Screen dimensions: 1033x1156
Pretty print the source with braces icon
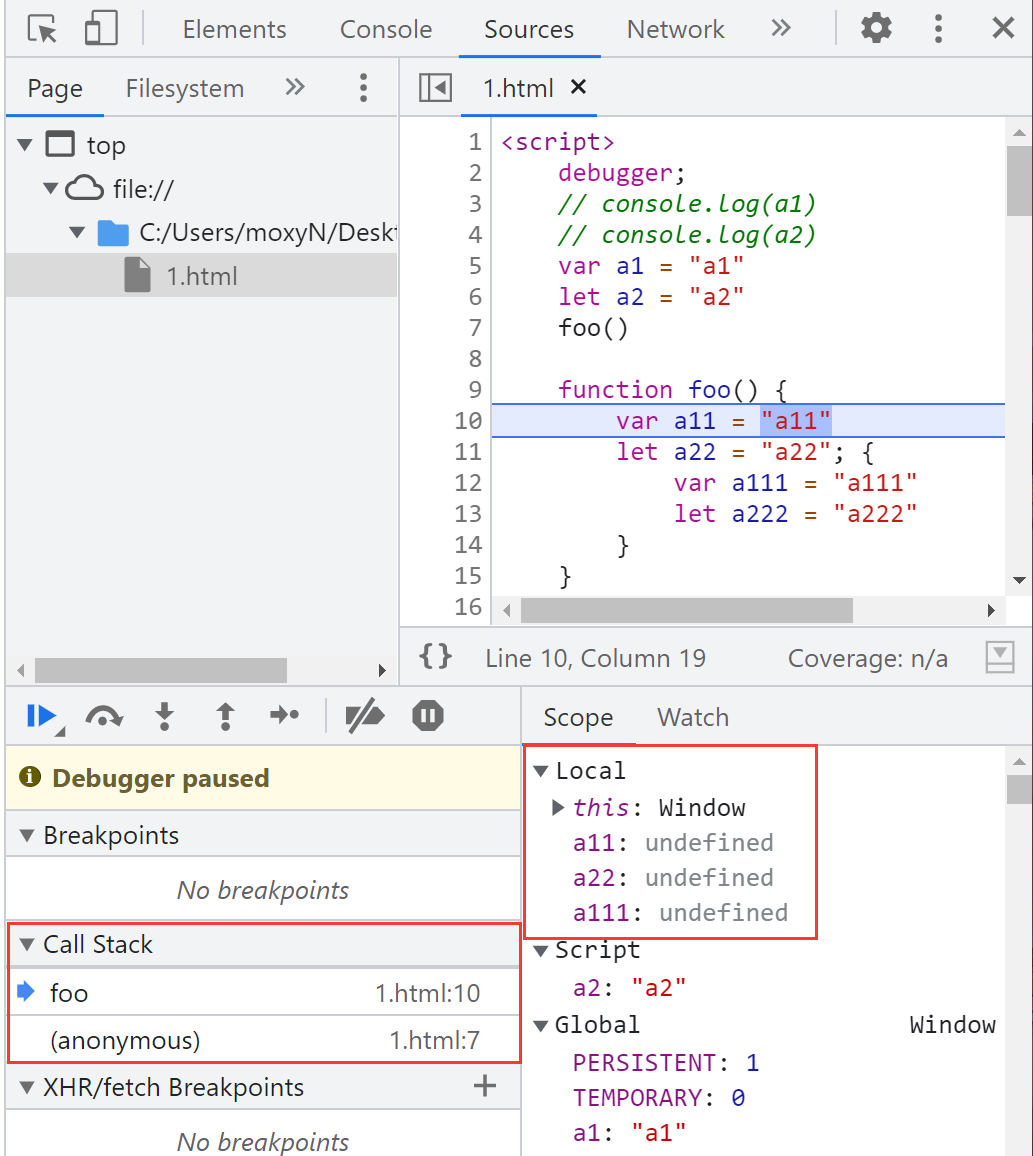[436, 657]
